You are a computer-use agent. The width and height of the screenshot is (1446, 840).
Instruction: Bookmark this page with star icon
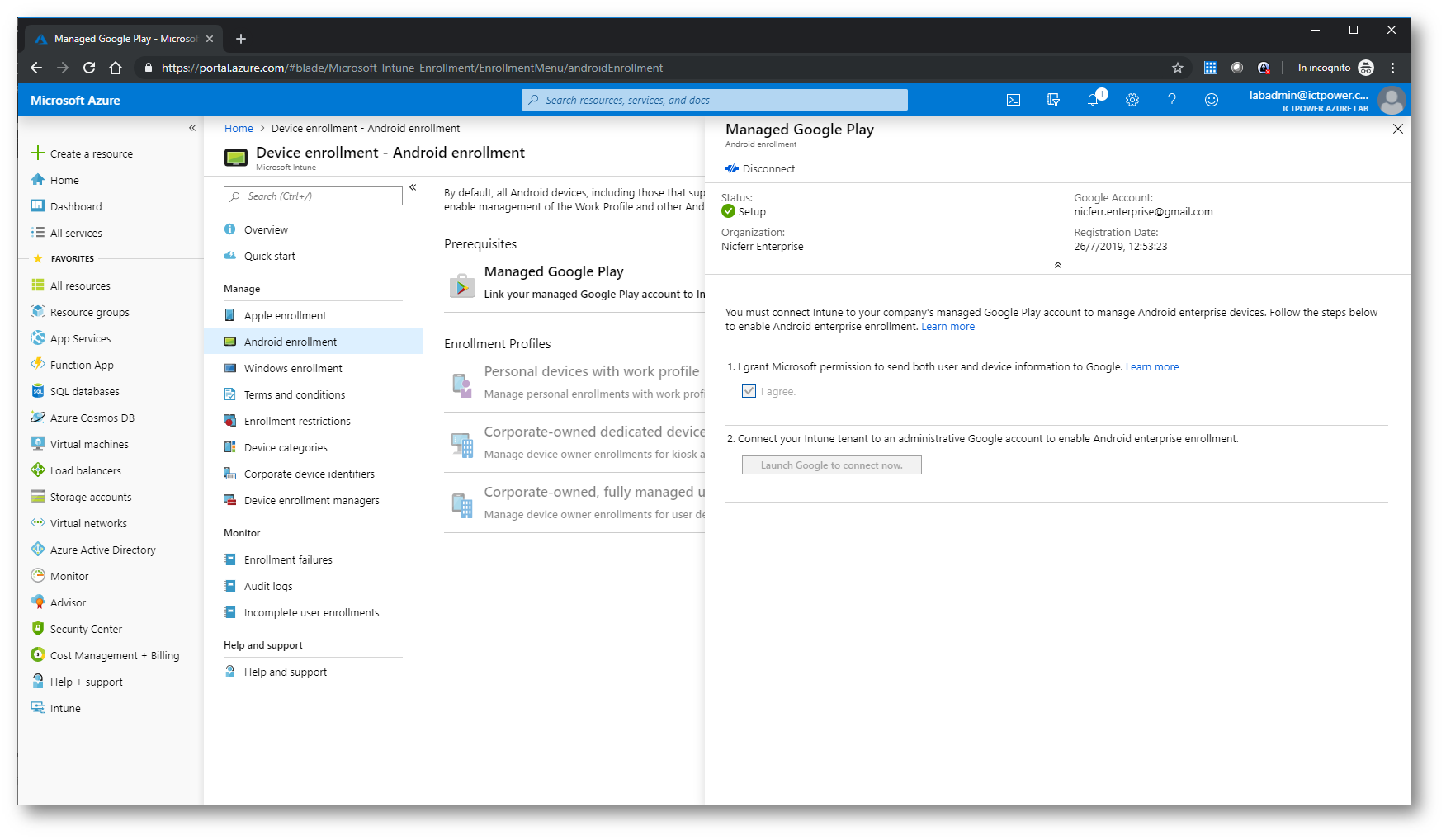1178,68
